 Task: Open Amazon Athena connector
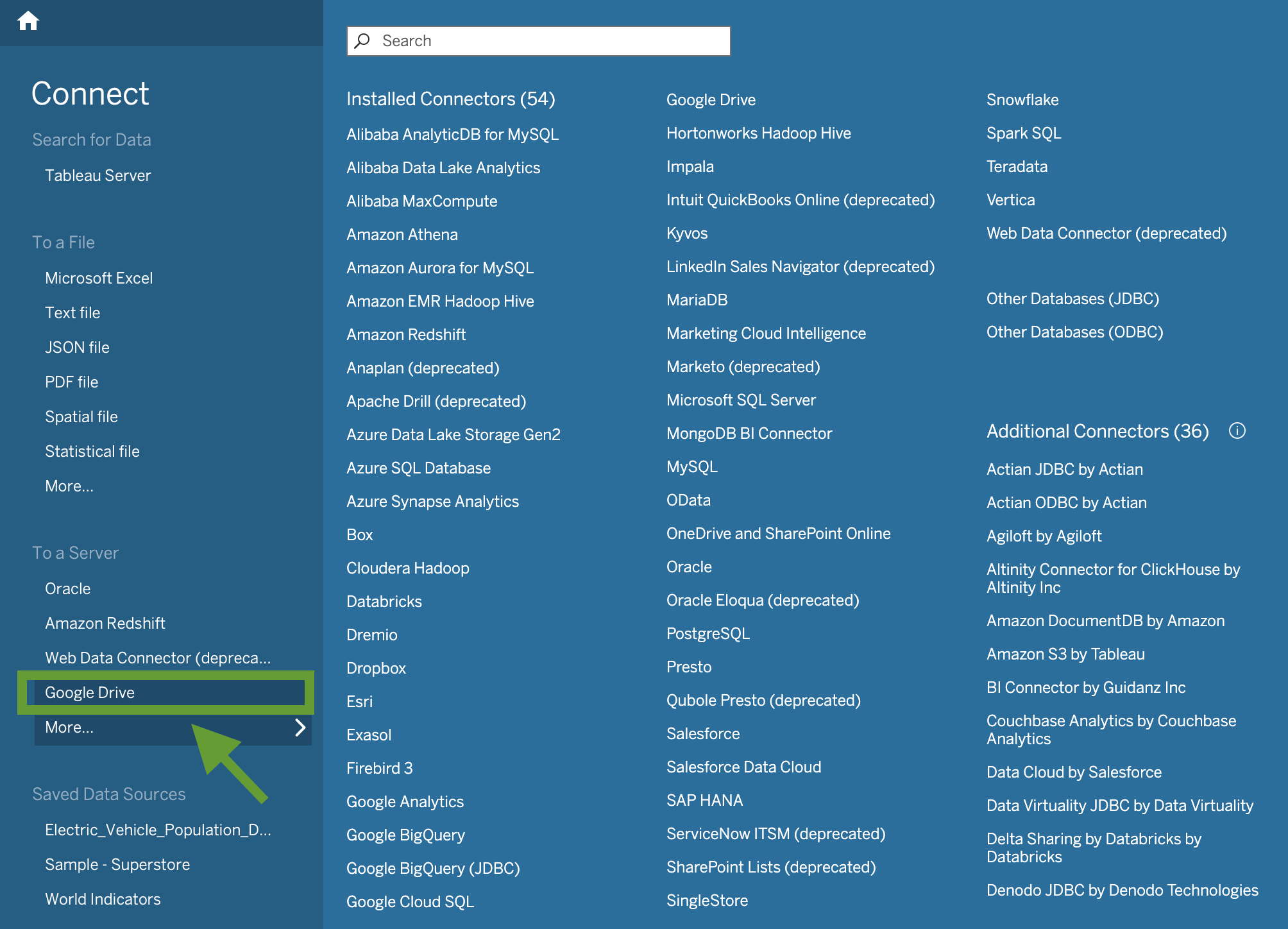click(402, 235)
